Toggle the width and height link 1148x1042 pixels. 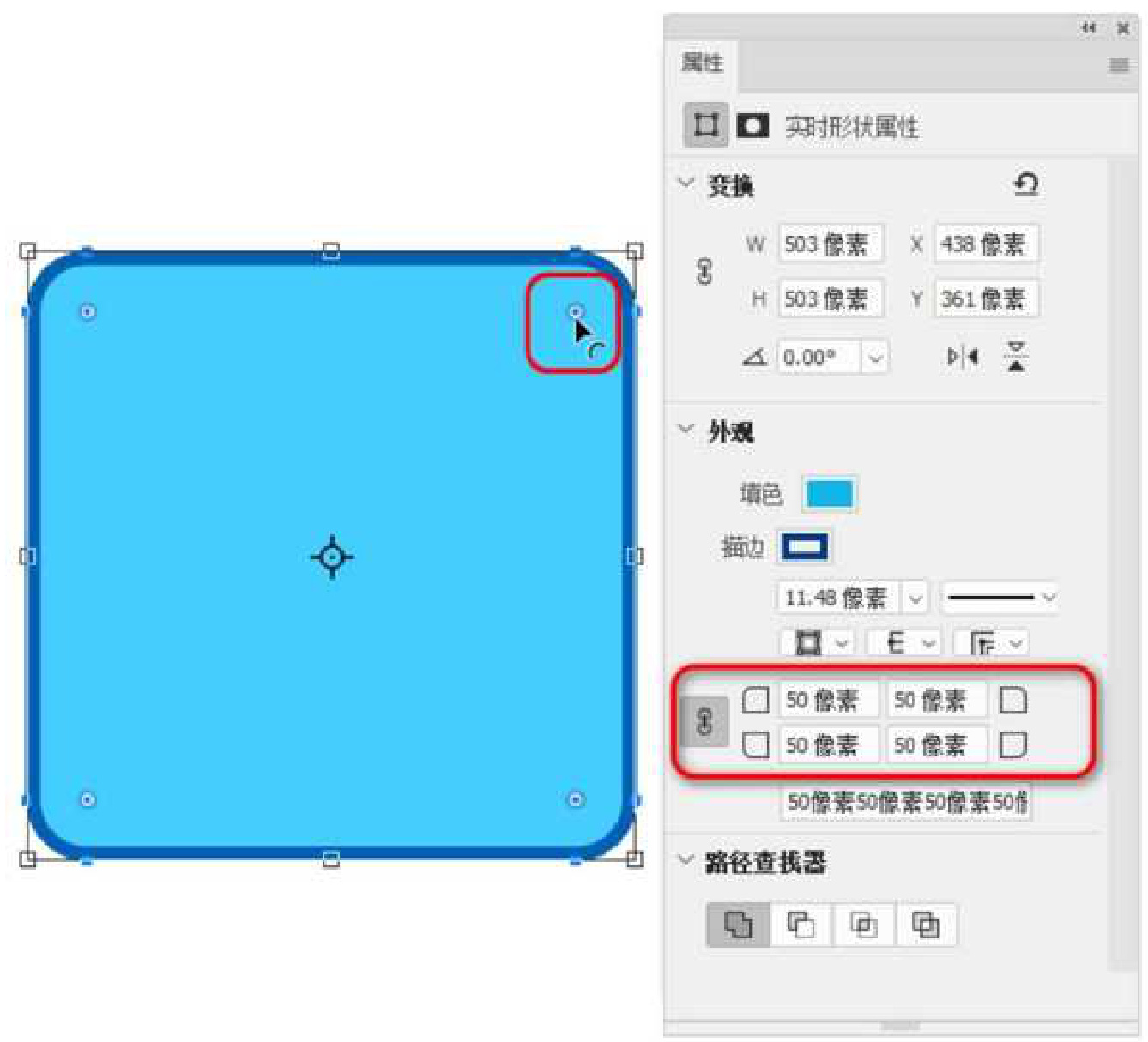point(704,272)
